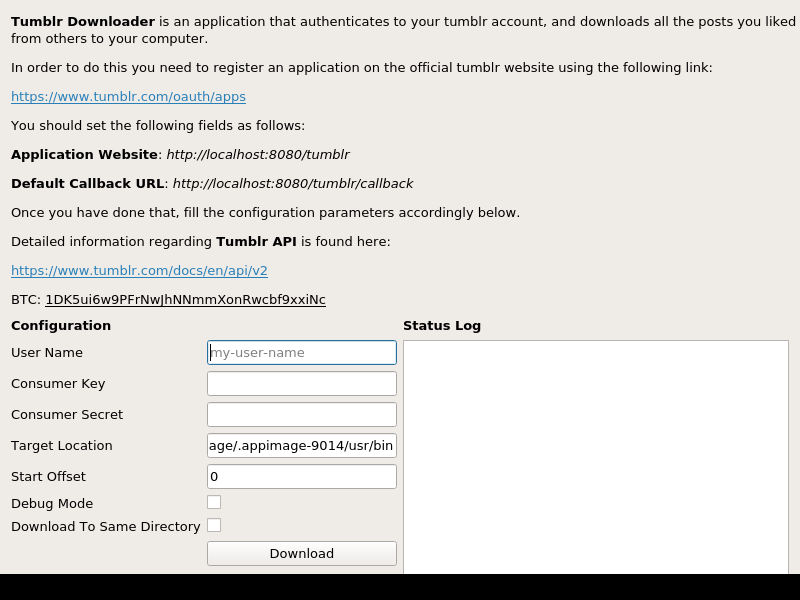Click the Default Callback URL text

[293, 184]
